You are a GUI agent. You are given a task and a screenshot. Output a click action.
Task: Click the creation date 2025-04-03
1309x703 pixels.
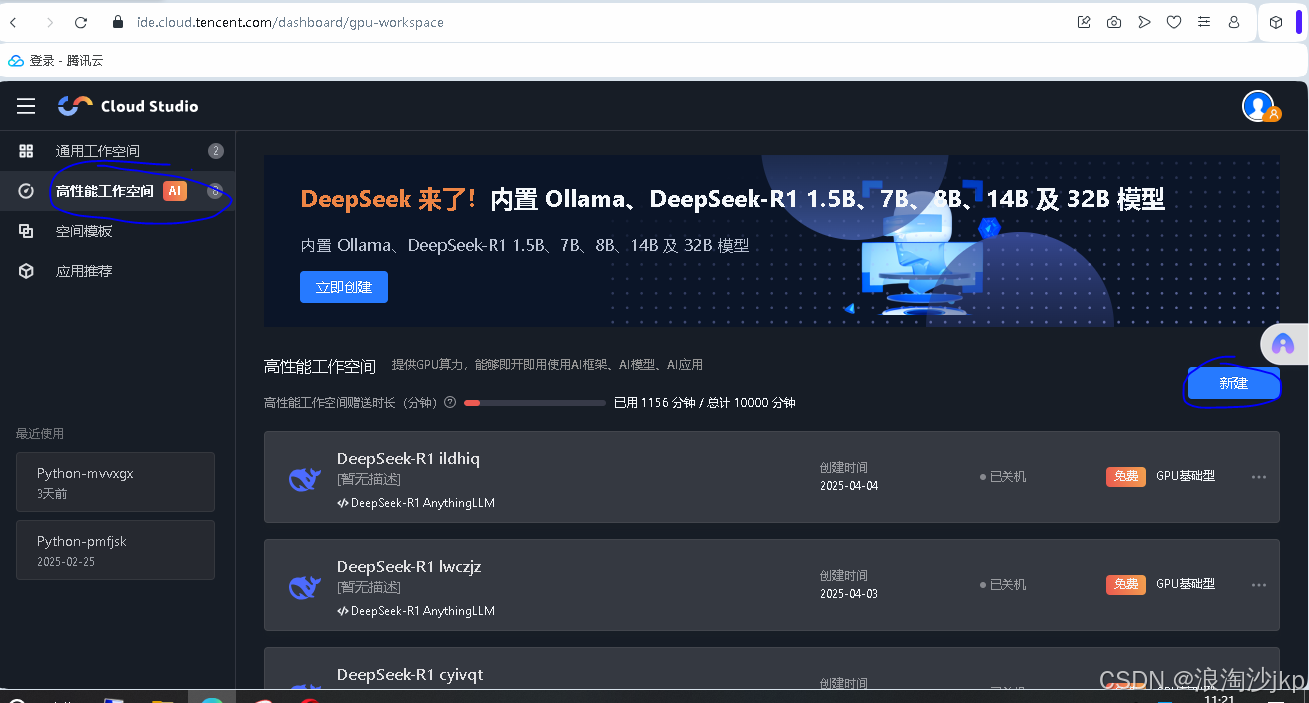[x=849, y=594]
